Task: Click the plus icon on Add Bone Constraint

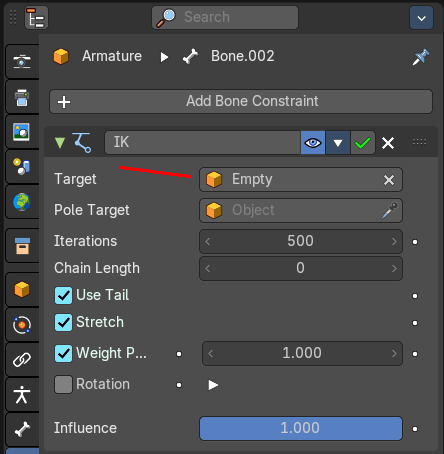Action: pyautogui.click(x=64, y=102)
